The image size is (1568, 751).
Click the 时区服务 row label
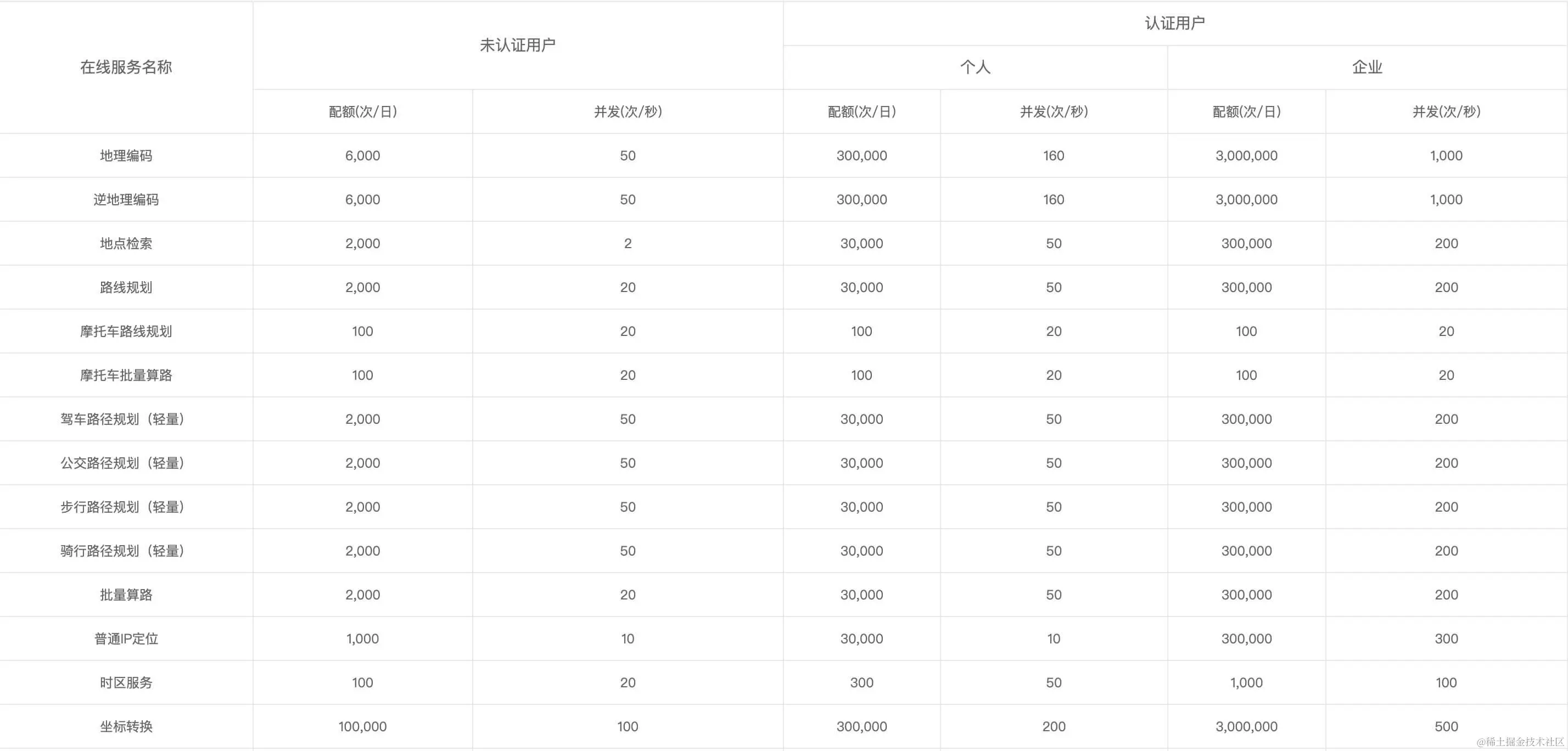(125, 682)
